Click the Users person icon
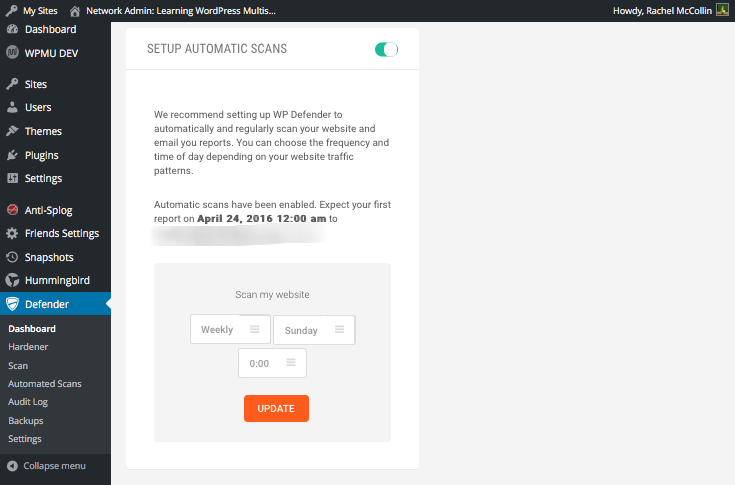 click(x=12, y=107)
